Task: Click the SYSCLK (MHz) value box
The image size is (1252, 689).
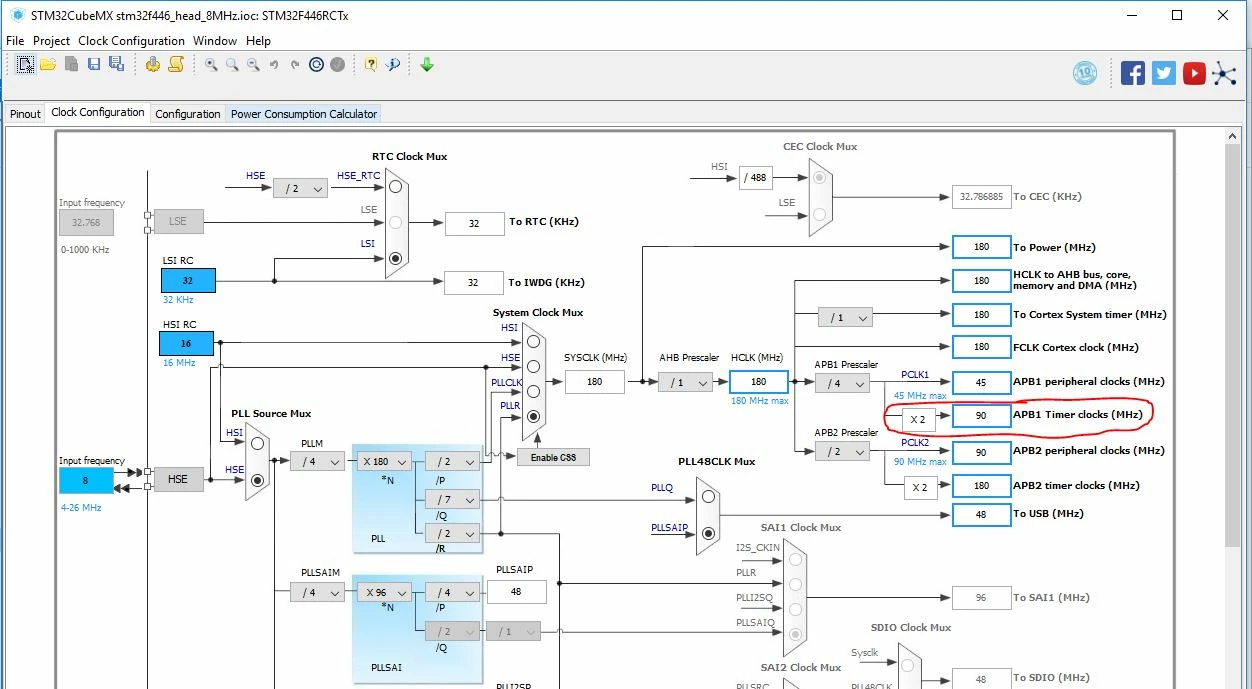Action: click(595, 381)
